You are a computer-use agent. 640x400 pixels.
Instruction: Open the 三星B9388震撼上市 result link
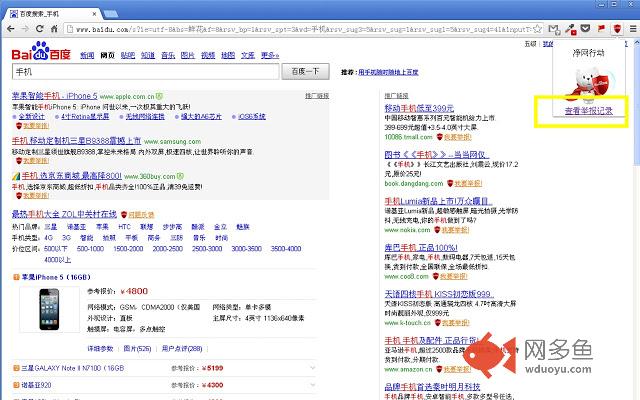[x=76, y=141]
